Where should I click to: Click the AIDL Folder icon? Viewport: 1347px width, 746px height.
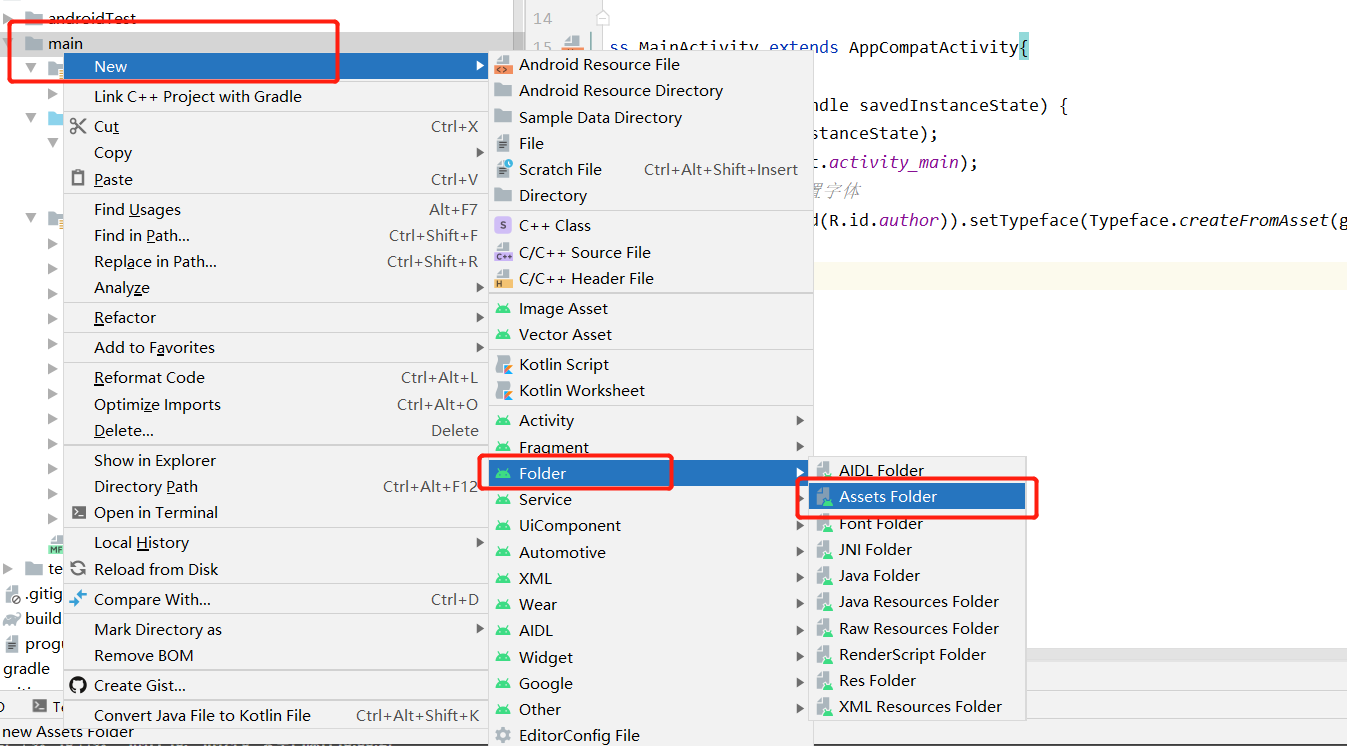pyautogui.click(x=824, y=470)
